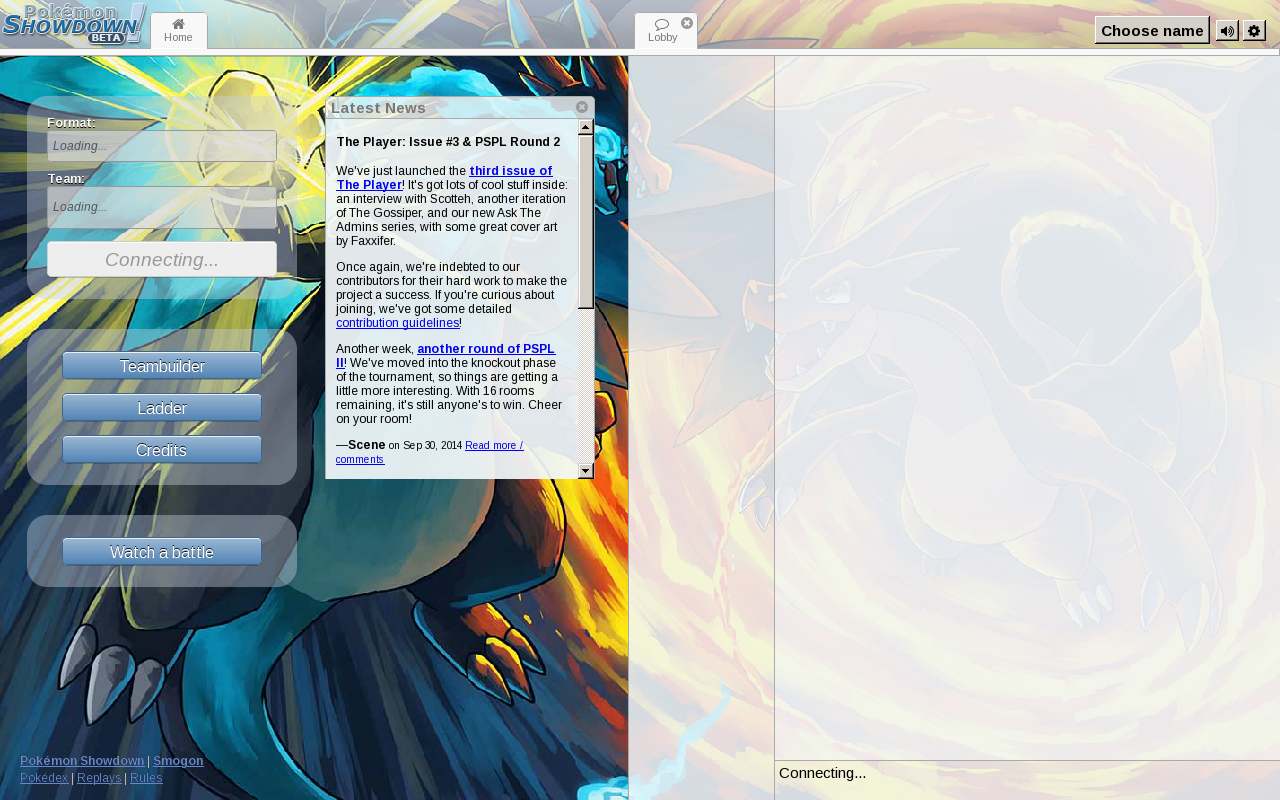The height and width of the screenshot is (800, 1280).
Task: Click the Choose name button
Action: coord(1152,30)
